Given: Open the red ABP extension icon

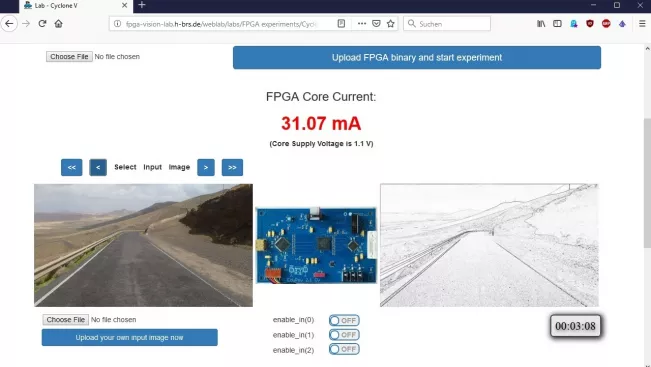Looking at the screenshot, I should 606,24.
